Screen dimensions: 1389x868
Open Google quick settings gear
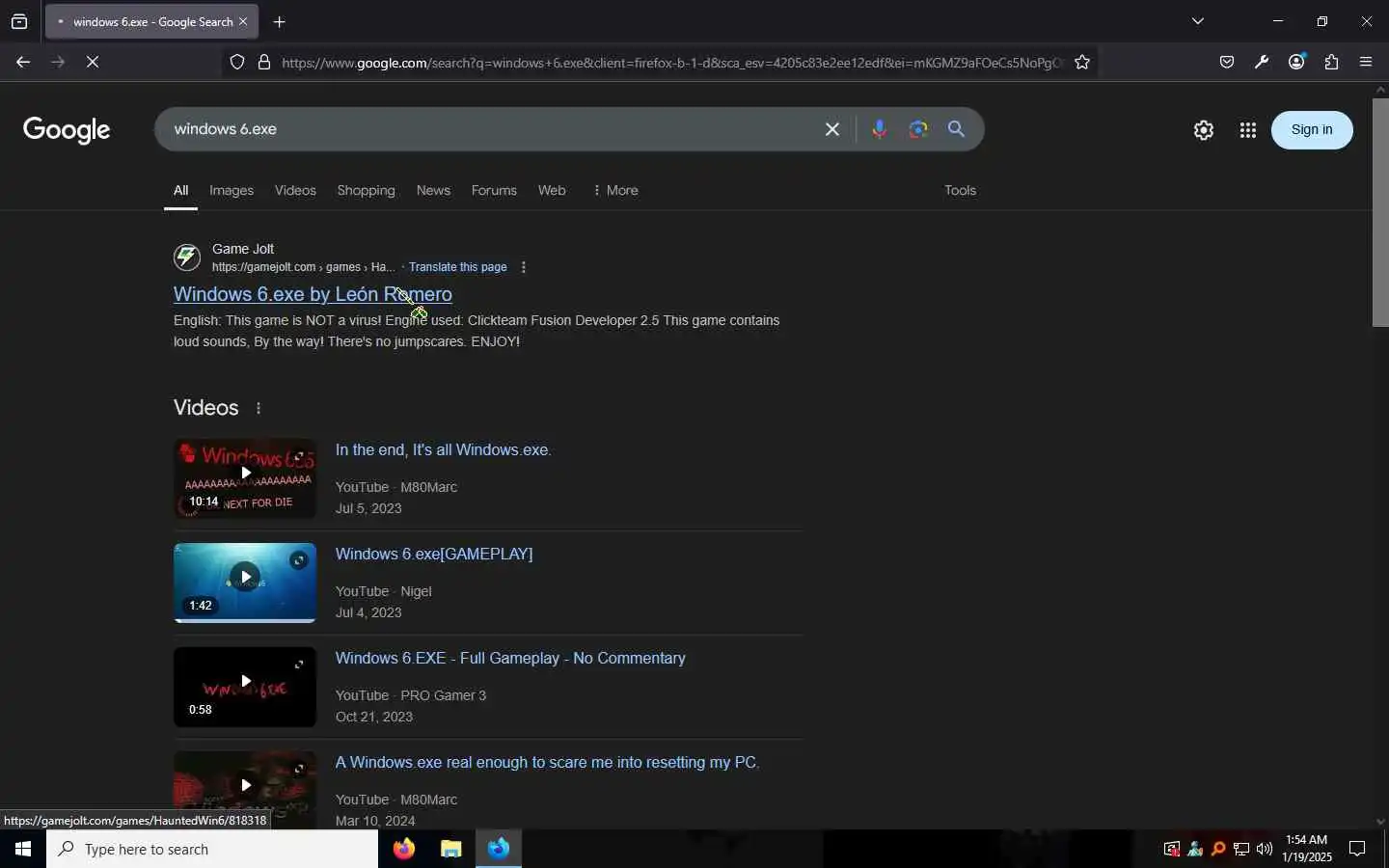click(x=1204, y=130)
